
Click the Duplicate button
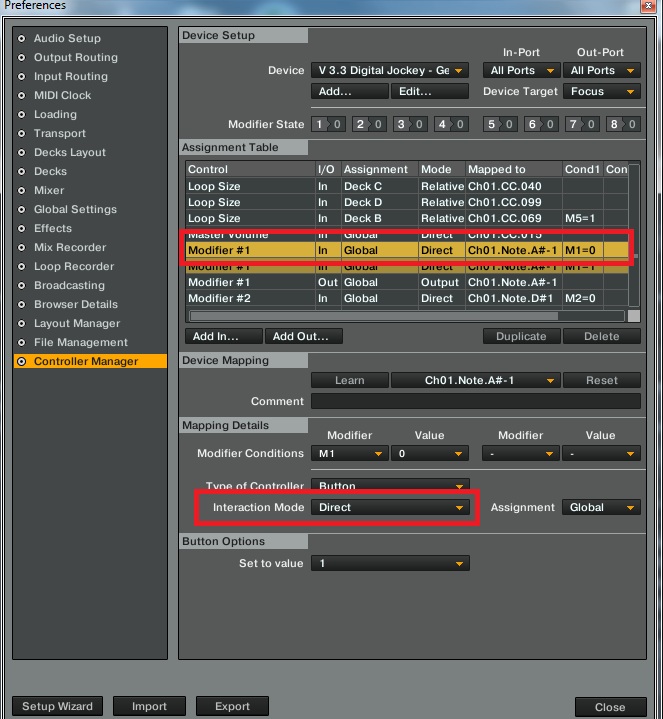(521, 337)
